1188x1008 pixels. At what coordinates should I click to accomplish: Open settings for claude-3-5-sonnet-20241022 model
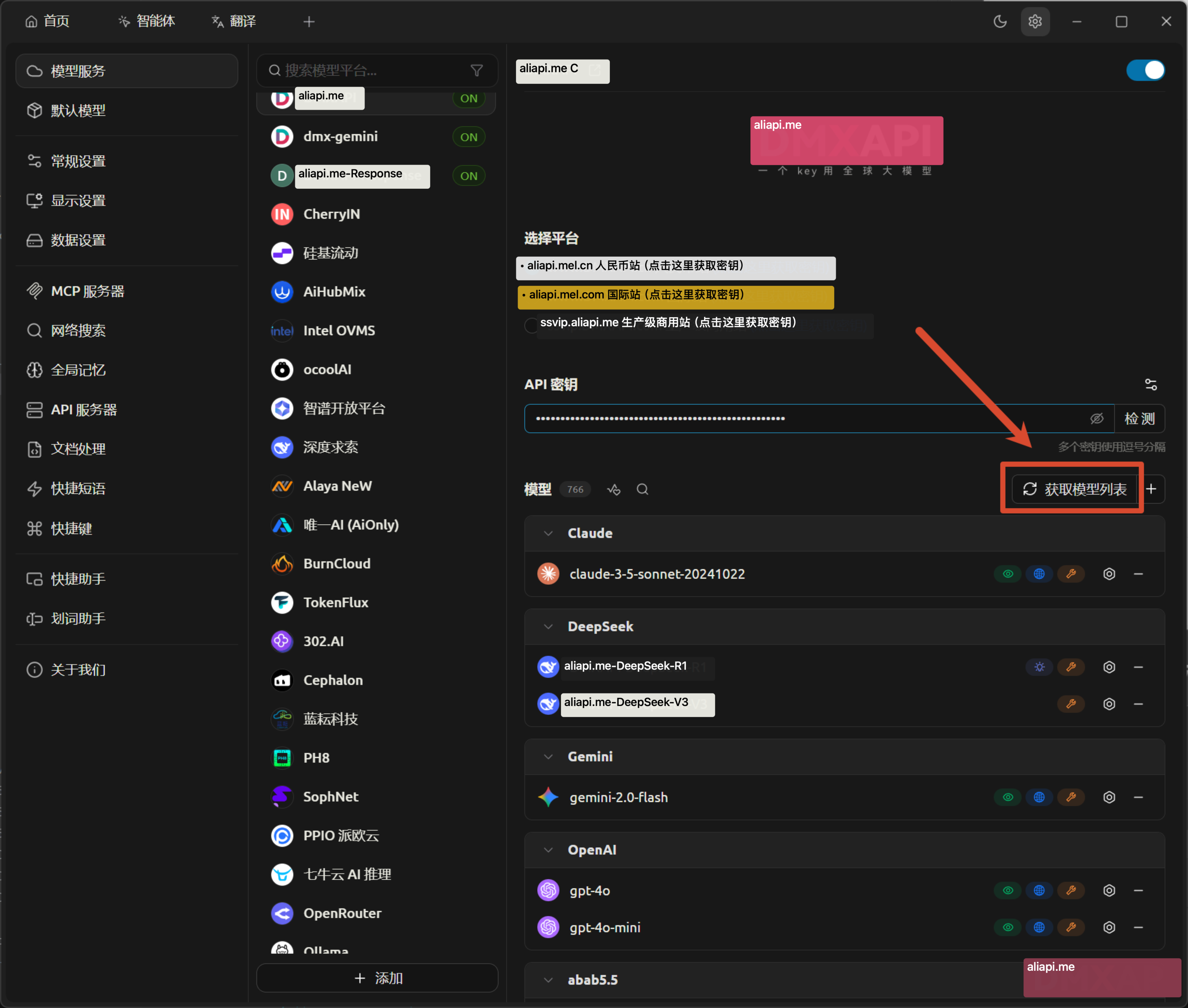coord(1109,574)
